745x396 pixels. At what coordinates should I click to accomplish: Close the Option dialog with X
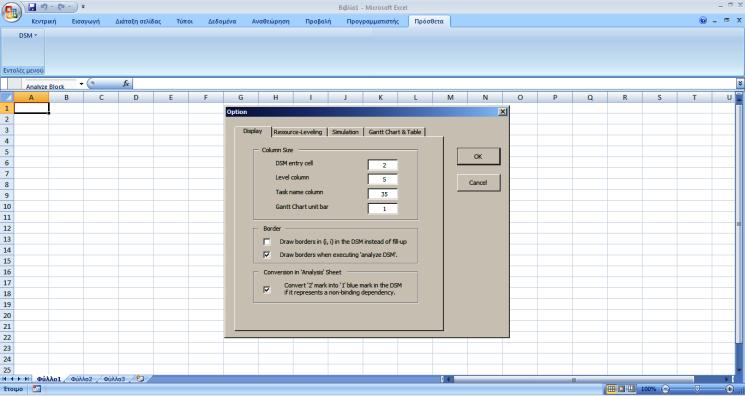pos(503,112)
